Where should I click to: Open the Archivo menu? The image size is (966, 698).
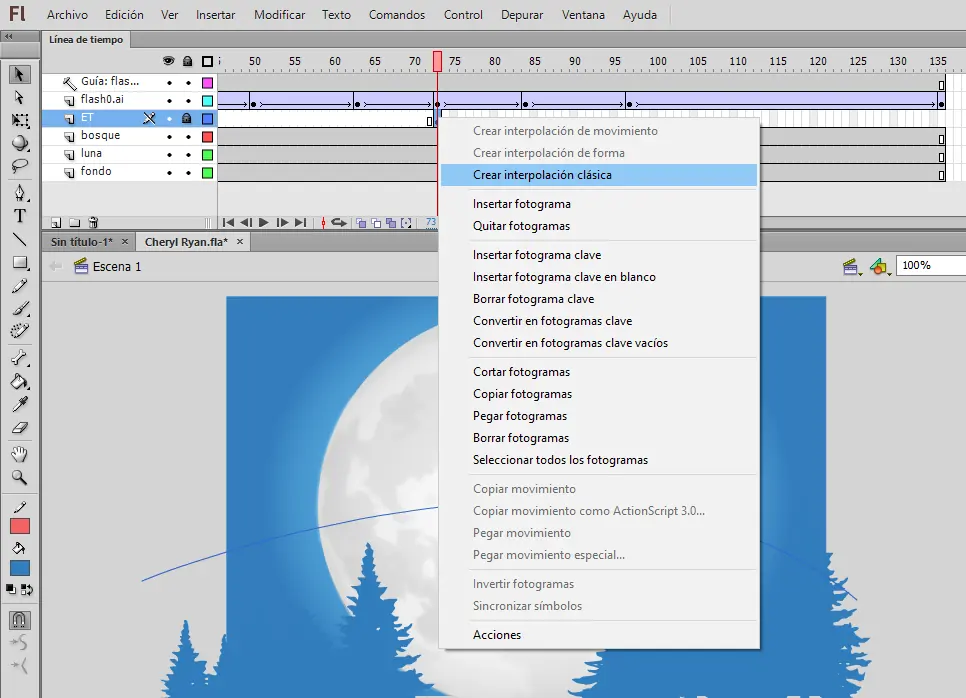click(67, 15)
